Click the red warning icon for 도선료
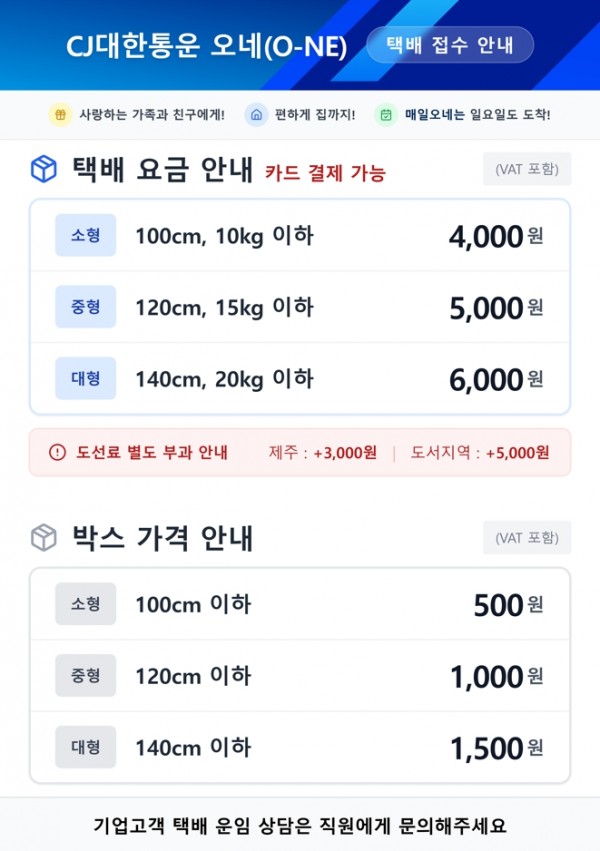This screenshot has width=600, height=851. coord(57,452)
